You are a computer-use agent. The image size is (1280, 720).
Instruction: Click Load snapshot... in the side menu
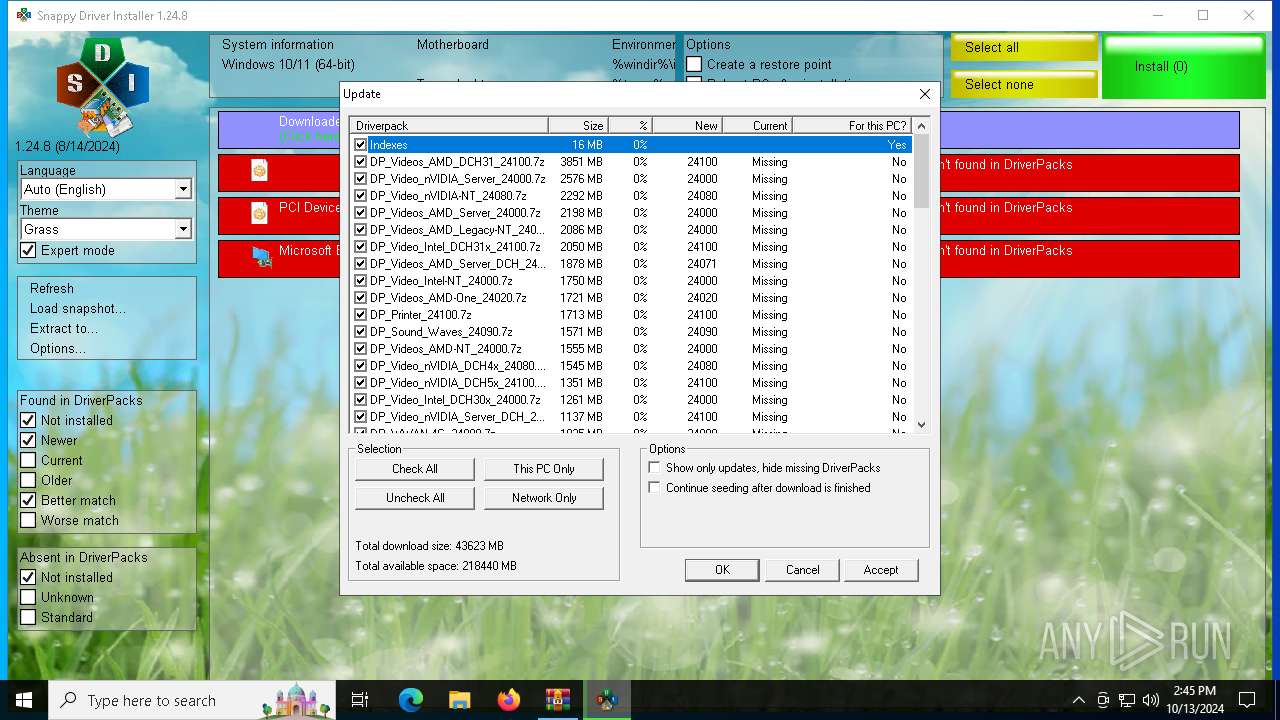(77, 308)
